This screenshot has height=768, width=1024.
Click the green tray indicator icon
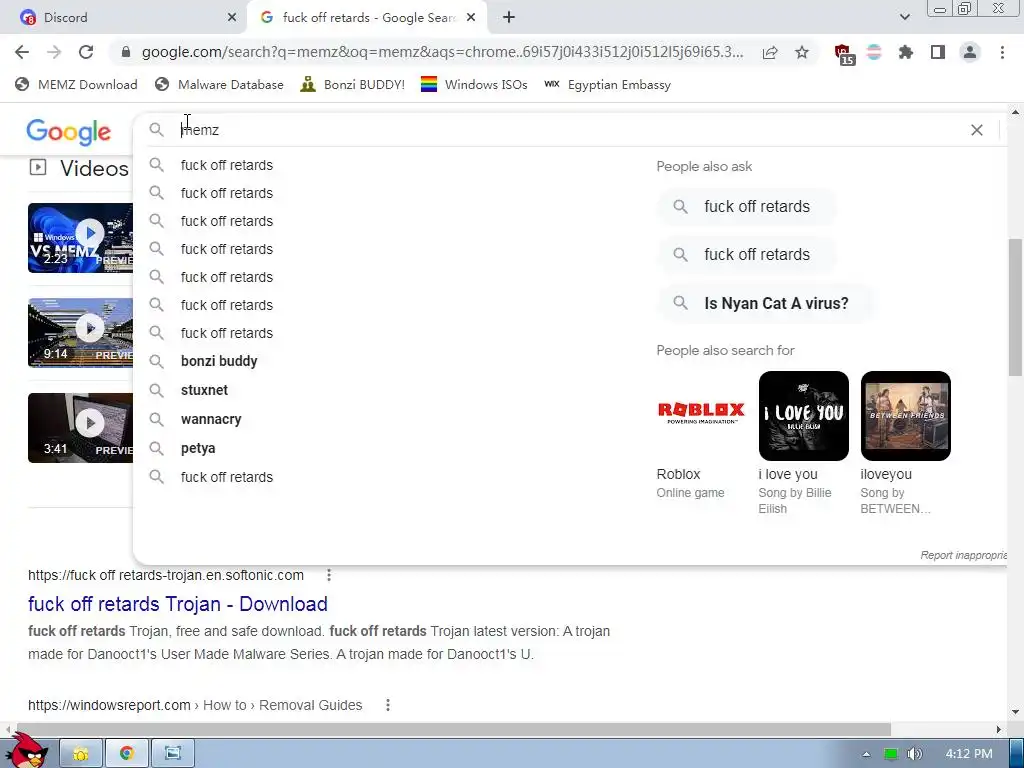[x=891, y=754]
